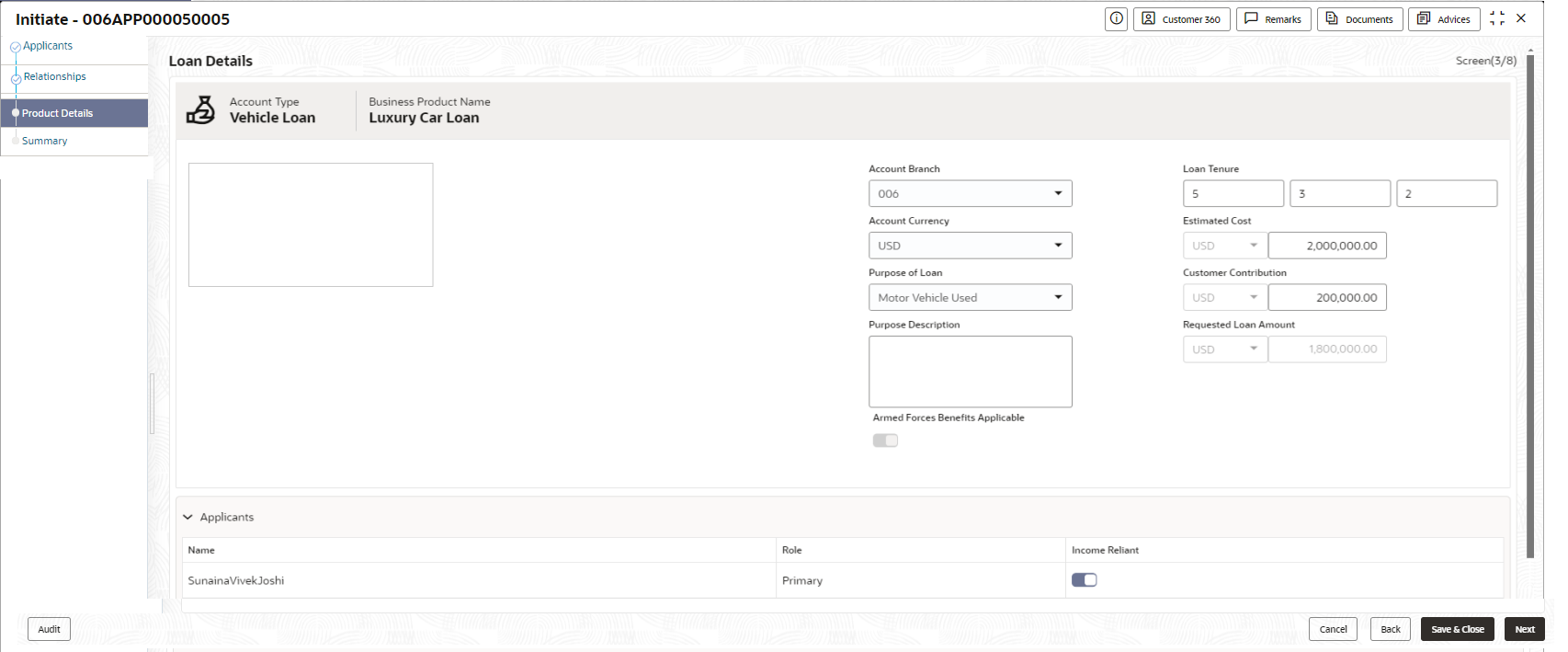Click the Purpose Description text area

click(x=971, y=372)
